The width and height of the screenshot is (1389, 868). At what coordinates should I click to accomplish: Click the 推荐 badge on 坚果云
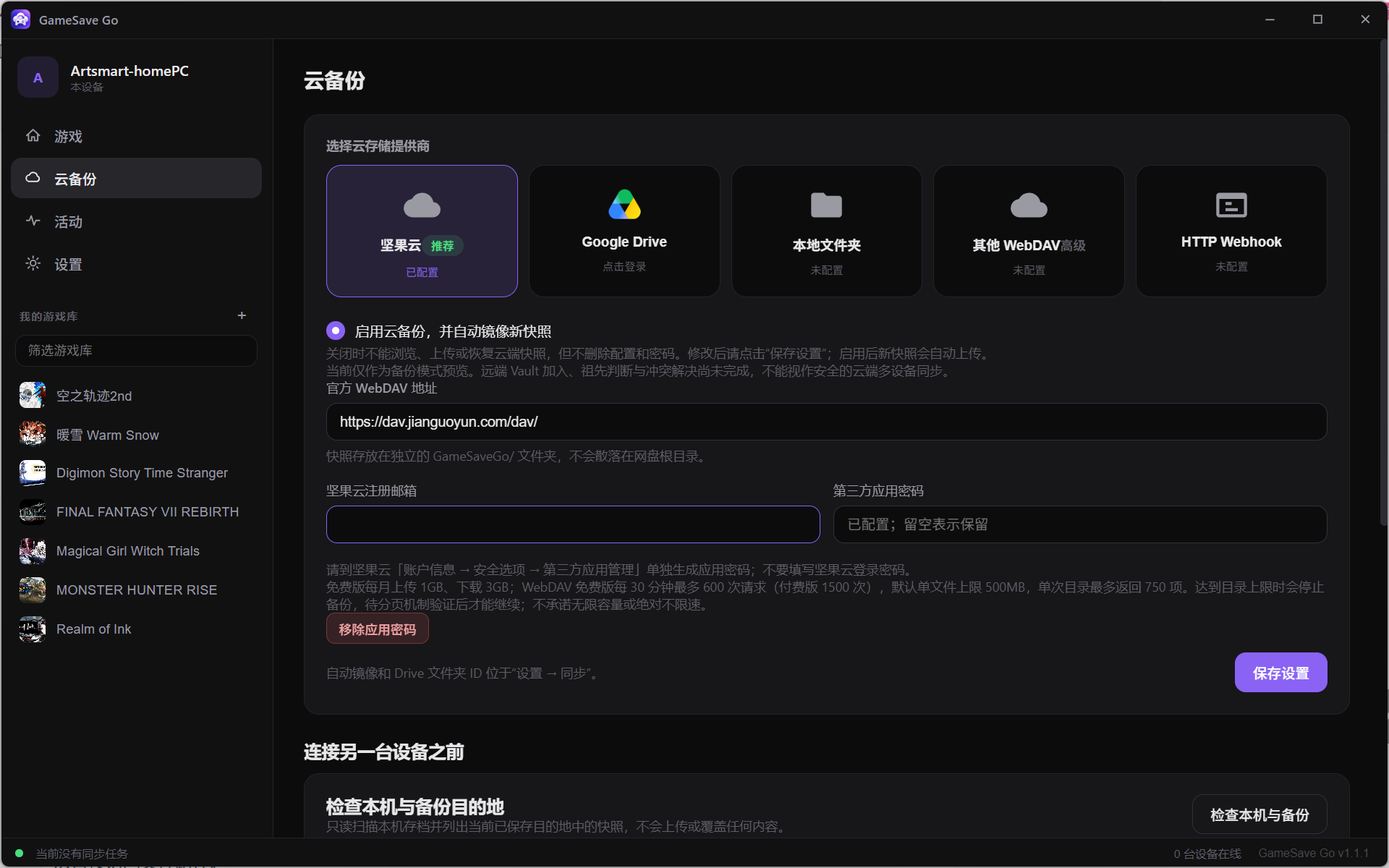tap(442, 246)
